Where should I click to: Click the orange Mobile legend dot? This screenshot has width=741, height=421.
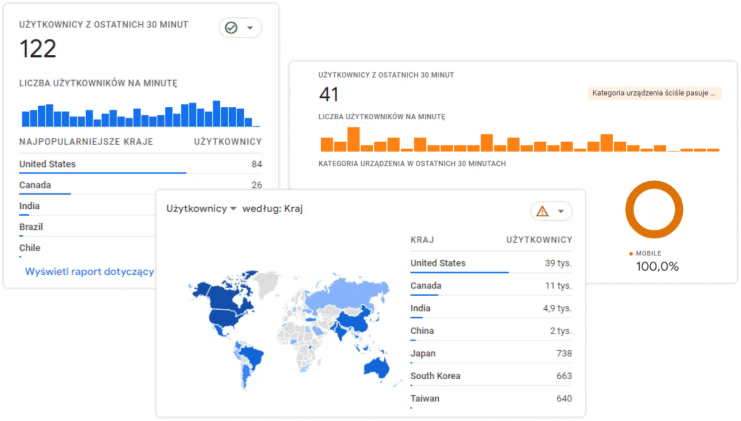(631, 253)
